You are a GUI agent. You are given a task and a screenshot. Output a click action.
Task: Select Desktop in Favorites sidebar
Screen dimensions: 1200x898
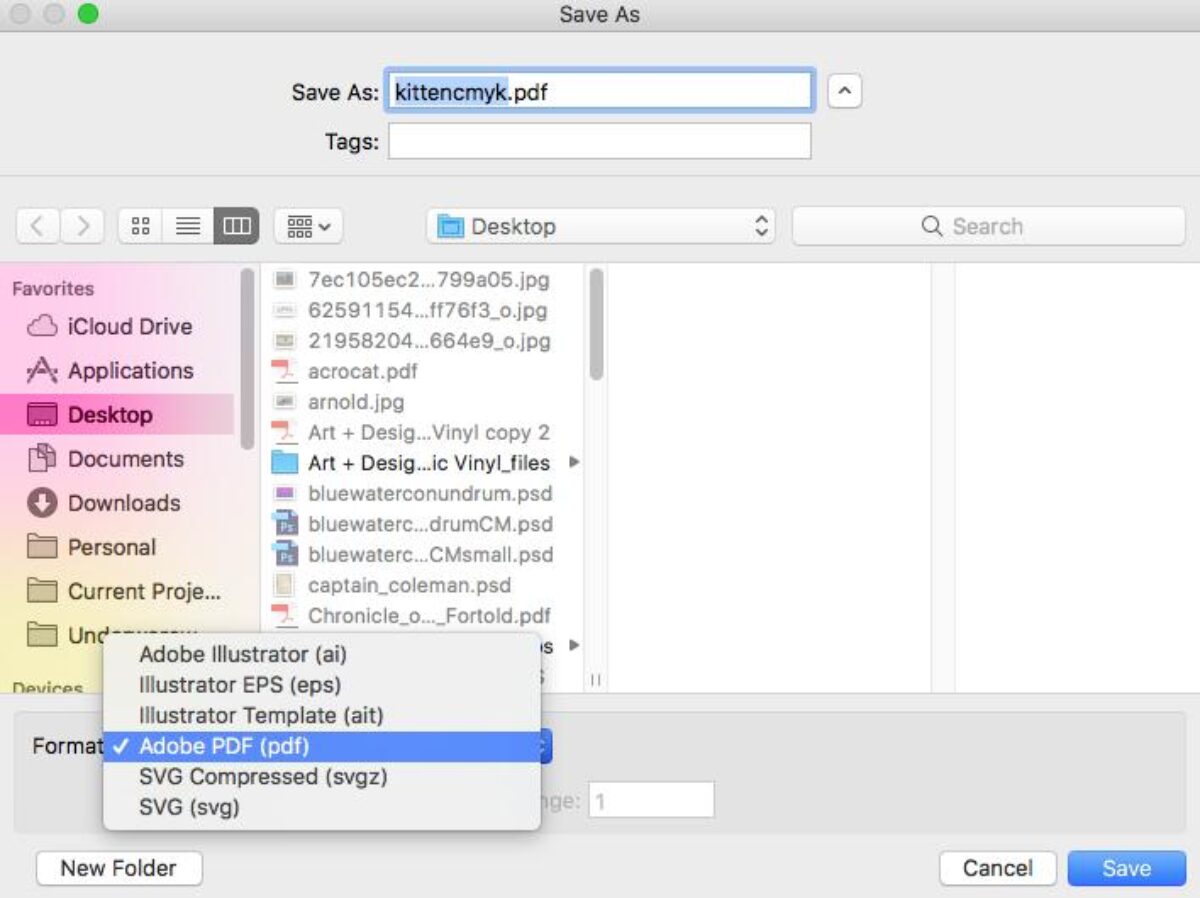point(117,415)
